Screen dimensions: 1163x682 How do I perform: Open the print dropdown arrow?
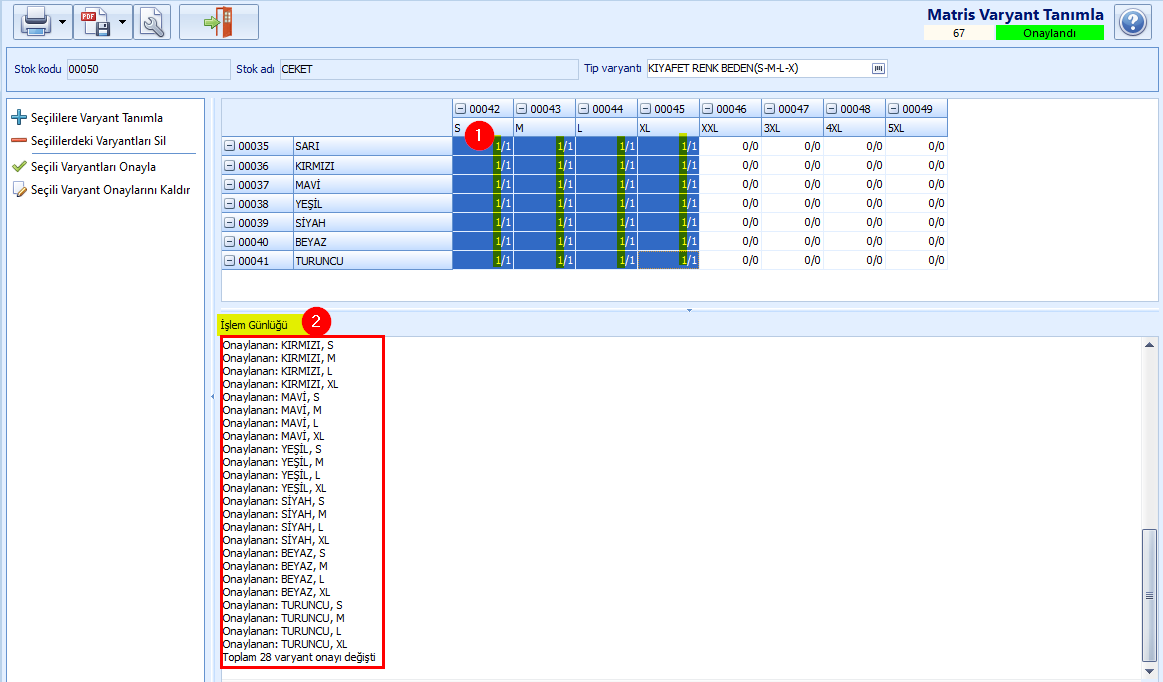pyautogui.click(x=62, y=22)
